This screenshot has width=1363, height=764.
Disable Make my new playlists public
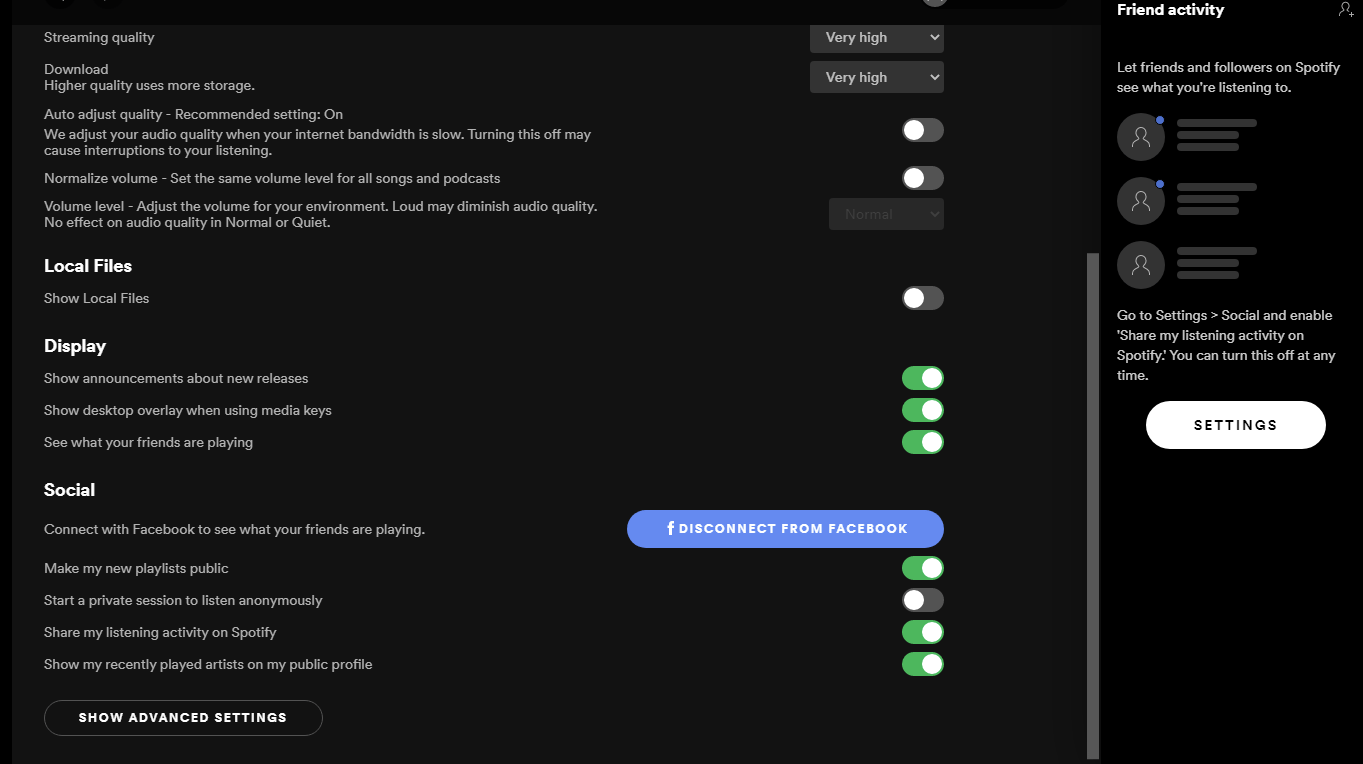923,568
